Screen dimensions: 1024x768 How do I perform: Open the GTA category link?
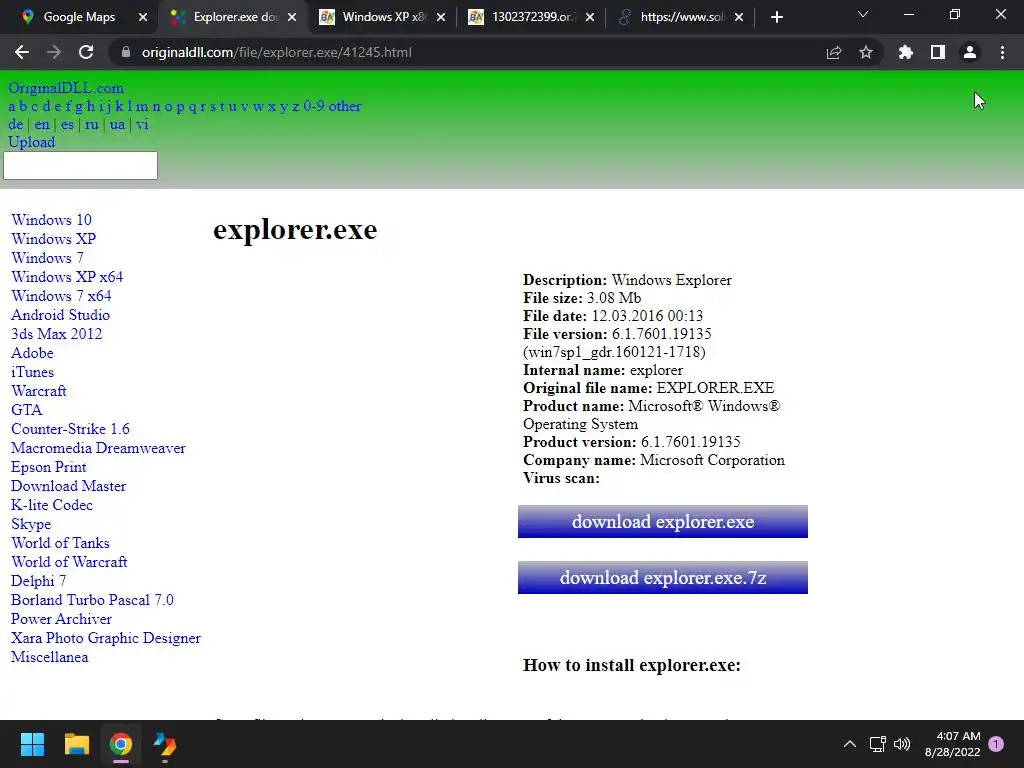pos(27,409)
